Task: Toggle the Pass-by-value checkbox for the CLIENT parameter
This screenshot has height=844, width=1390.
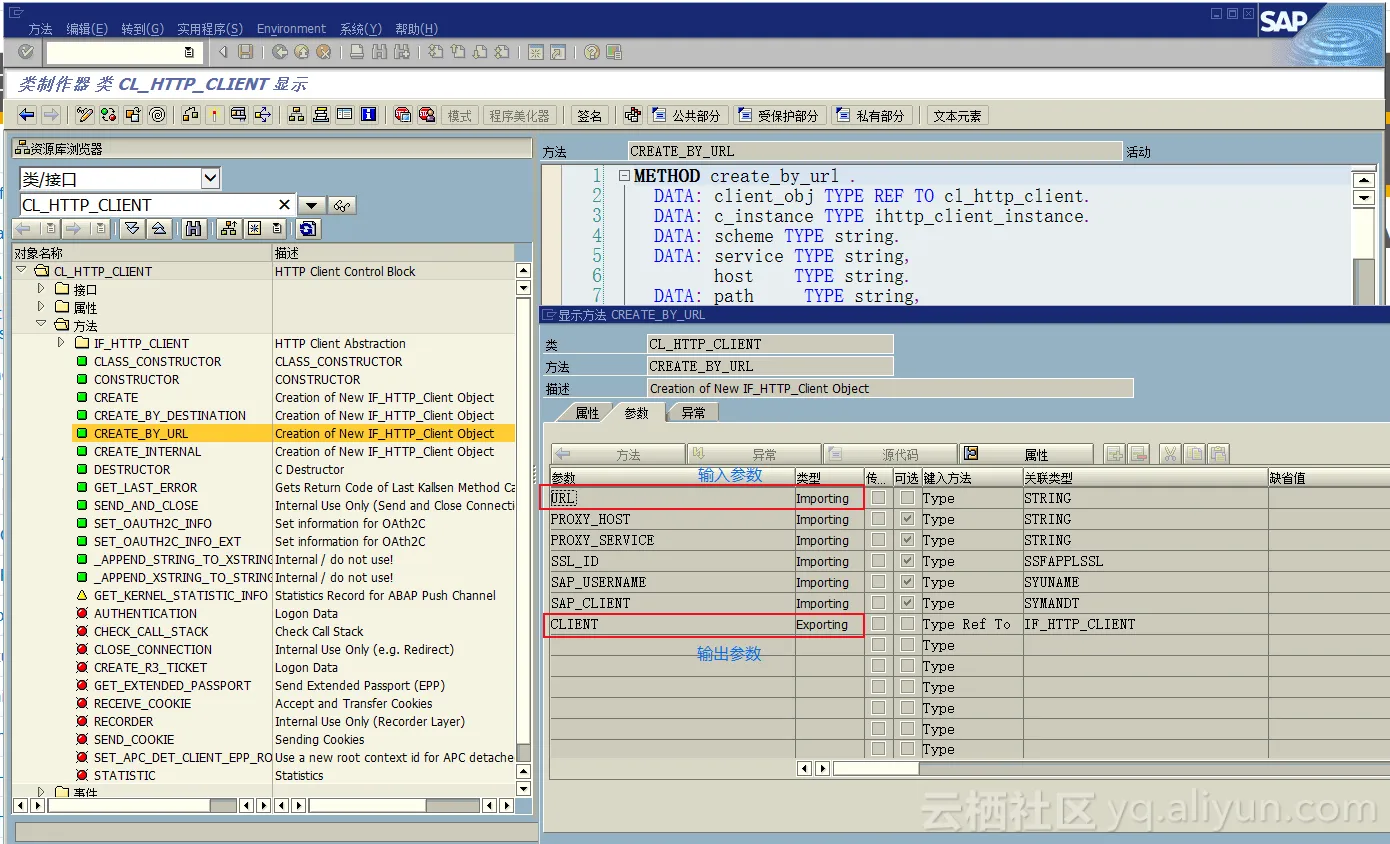Action: pyautogui.click(x=878, y=624)
